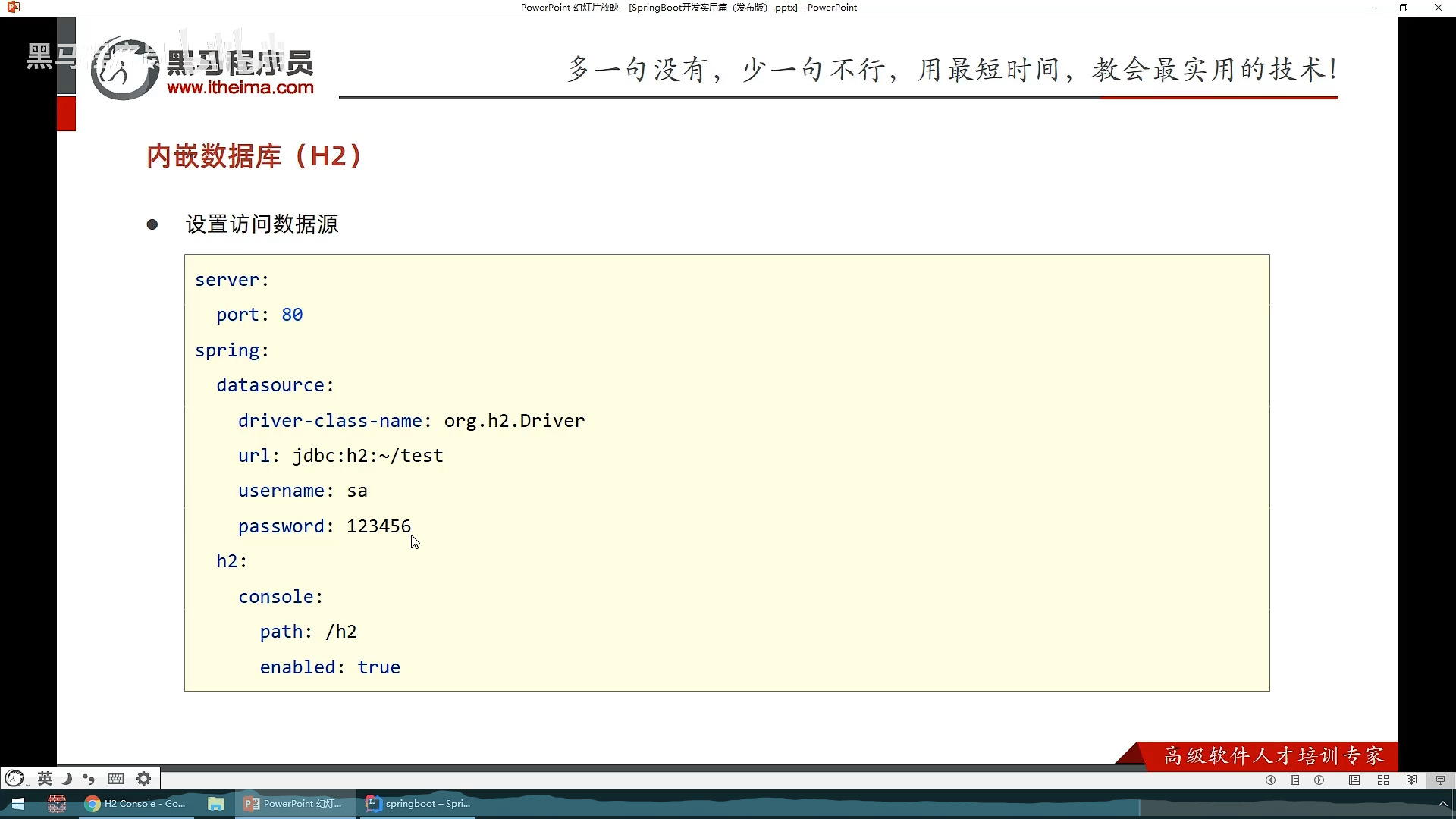Image resolution: width=1456 pixels, height=819 pixels.
Task: Toggle IME punctuation mode
Action: click(89, 778)
